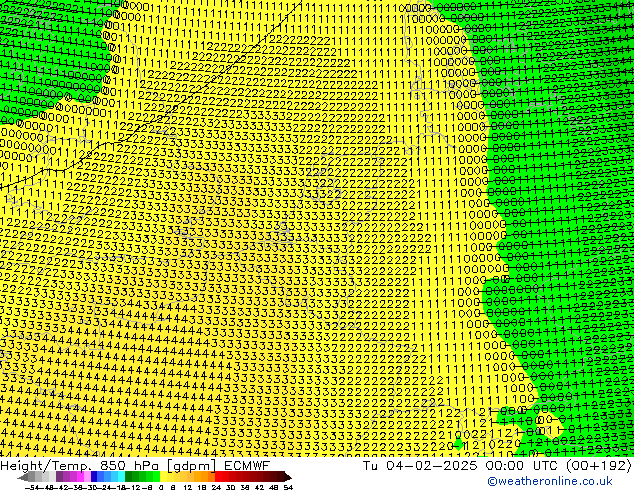Click the bright red band of the temperature legend

pyautogui.click(x=218, y=477)
